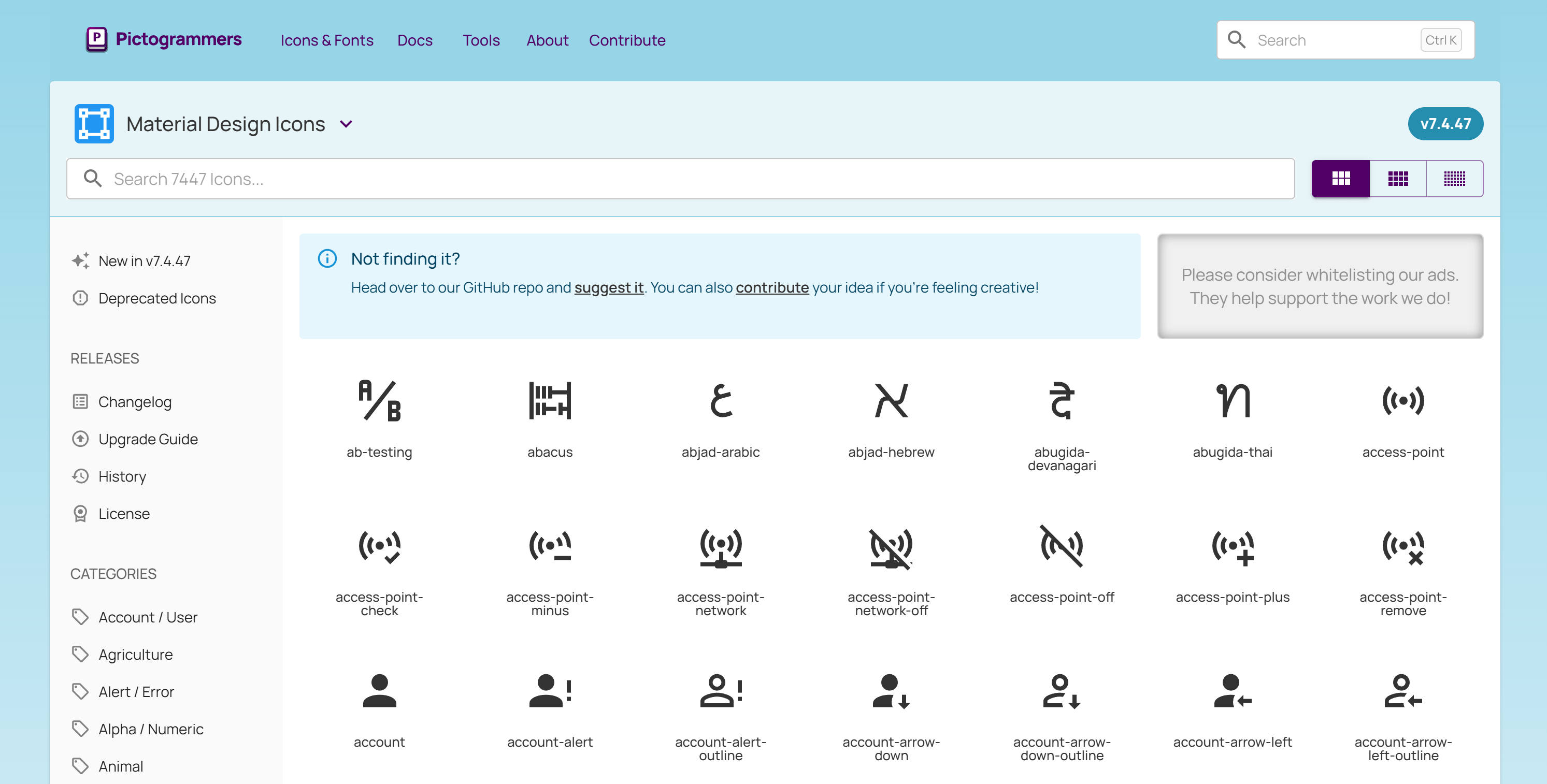This screenshot has width=1547, height=784.
Task: Switch to small dense grid view
Action: [1454, 178]
